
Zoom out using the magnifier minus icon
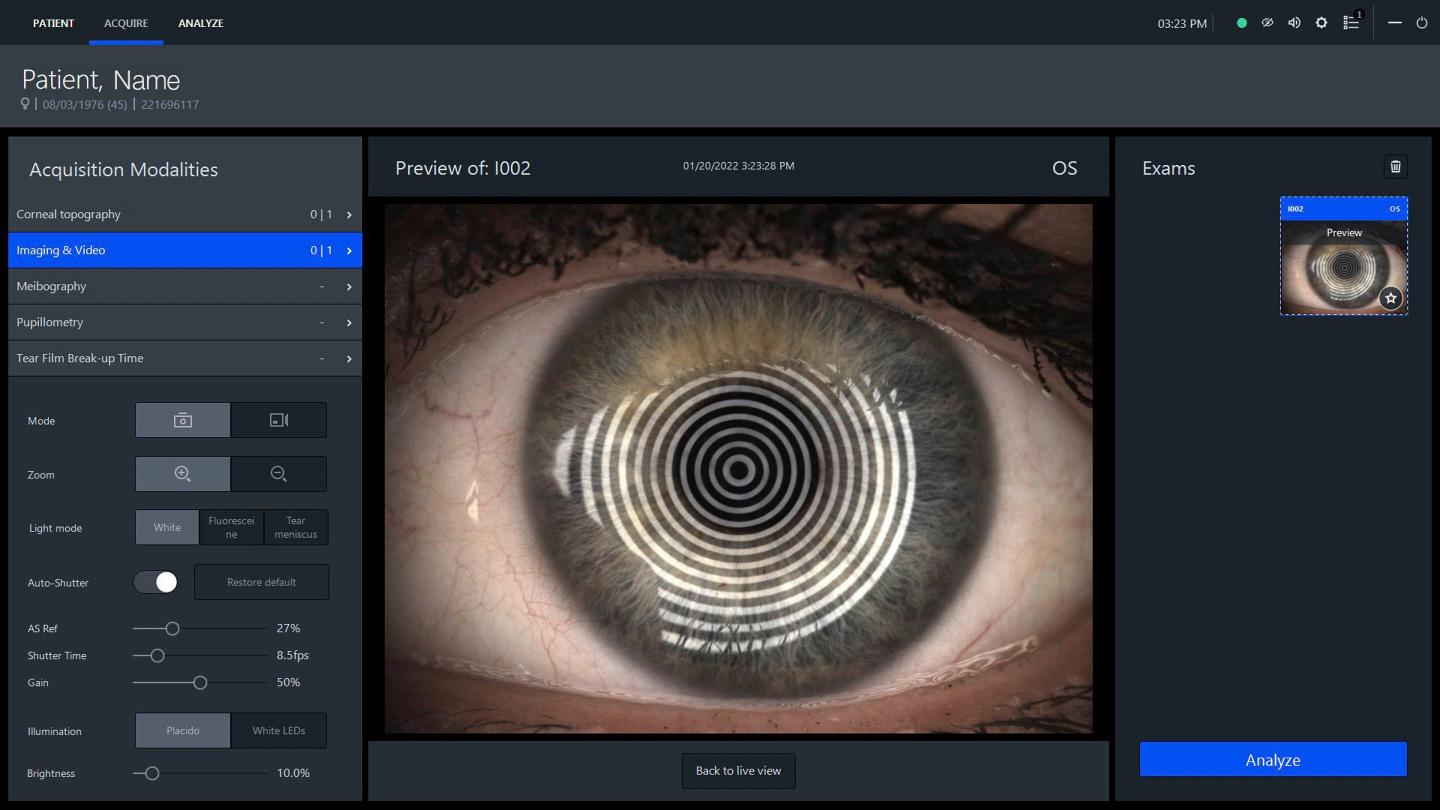tap(278, 473)
